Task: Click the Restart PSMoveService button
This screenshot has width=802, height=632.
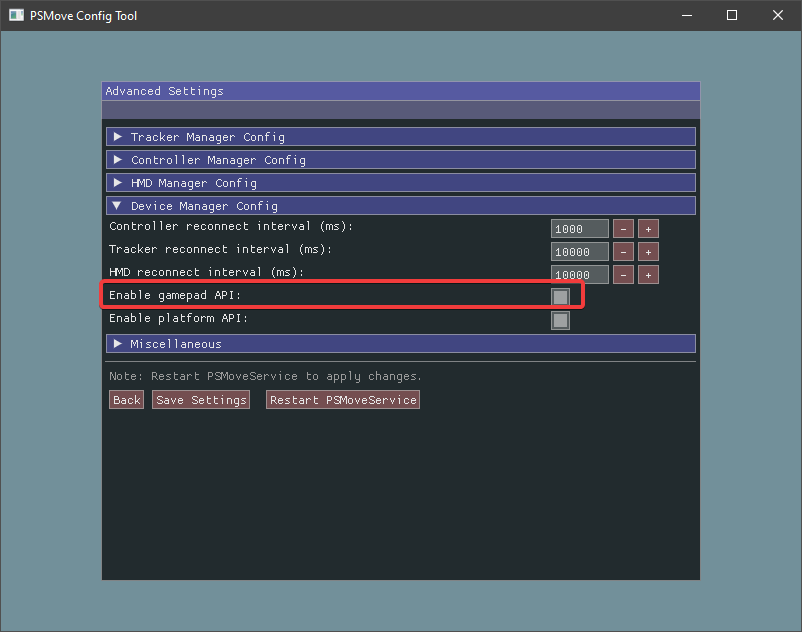Action: pos(342,399)
